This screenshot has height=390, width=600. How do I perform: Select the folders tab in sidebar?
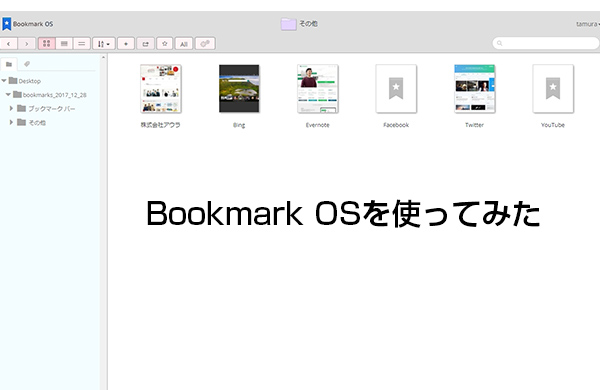pos(9,64)
